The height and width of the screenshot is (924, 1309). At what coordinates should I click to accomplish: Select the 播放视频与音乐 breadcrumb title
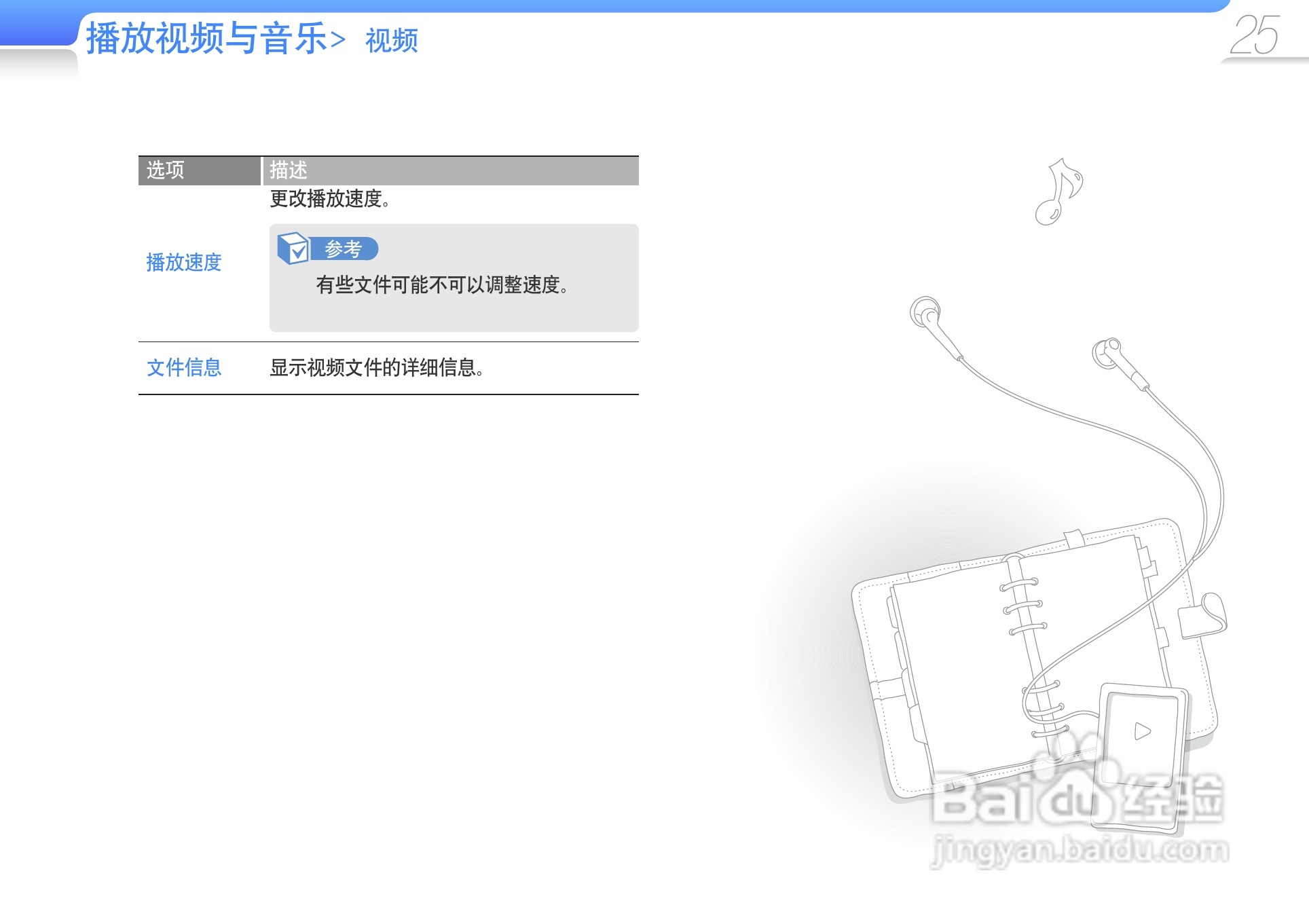point(206,39)
